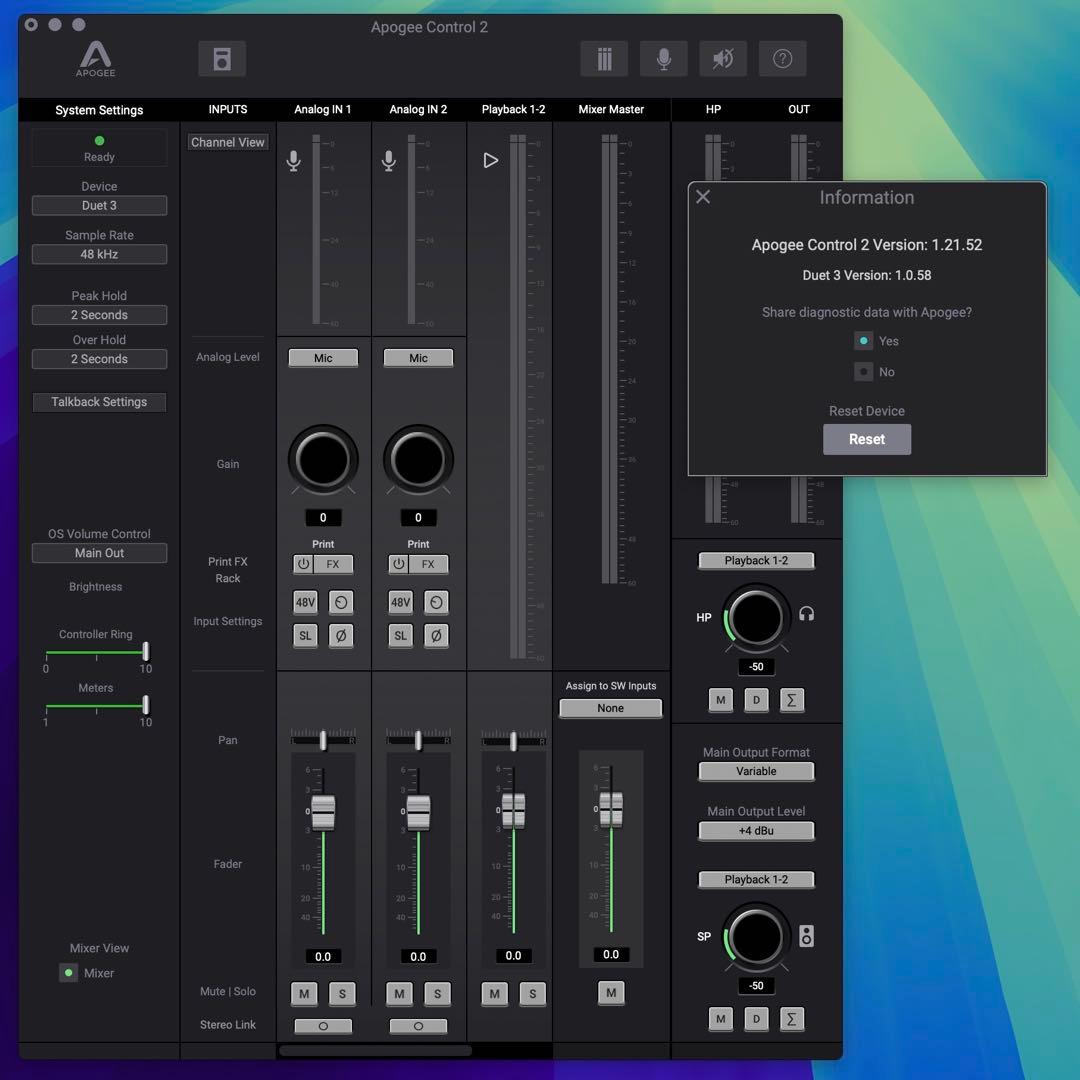Enable Mixer view at bottom left
This screenshot has width=1080, height=1080.
(x=68, y=972)
